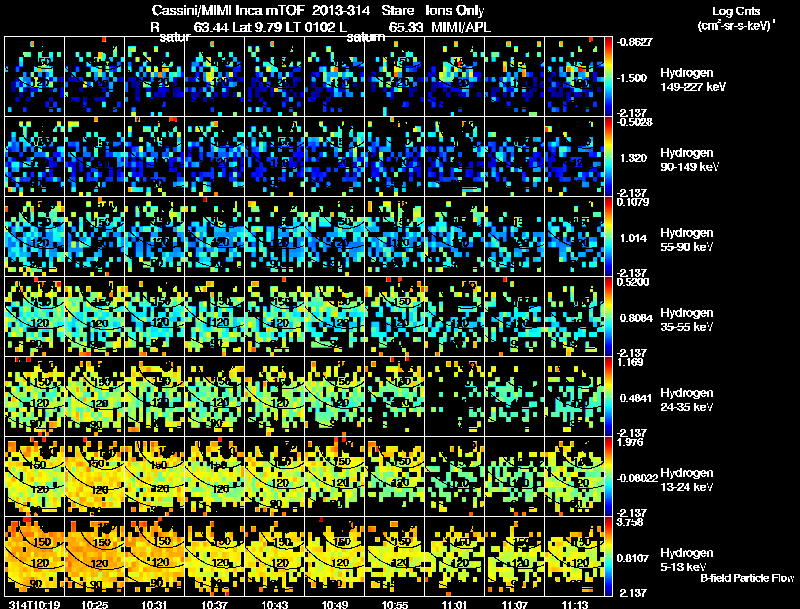
Task: Click the 'MIMI/APL' header text
Action: coord(461,27)
